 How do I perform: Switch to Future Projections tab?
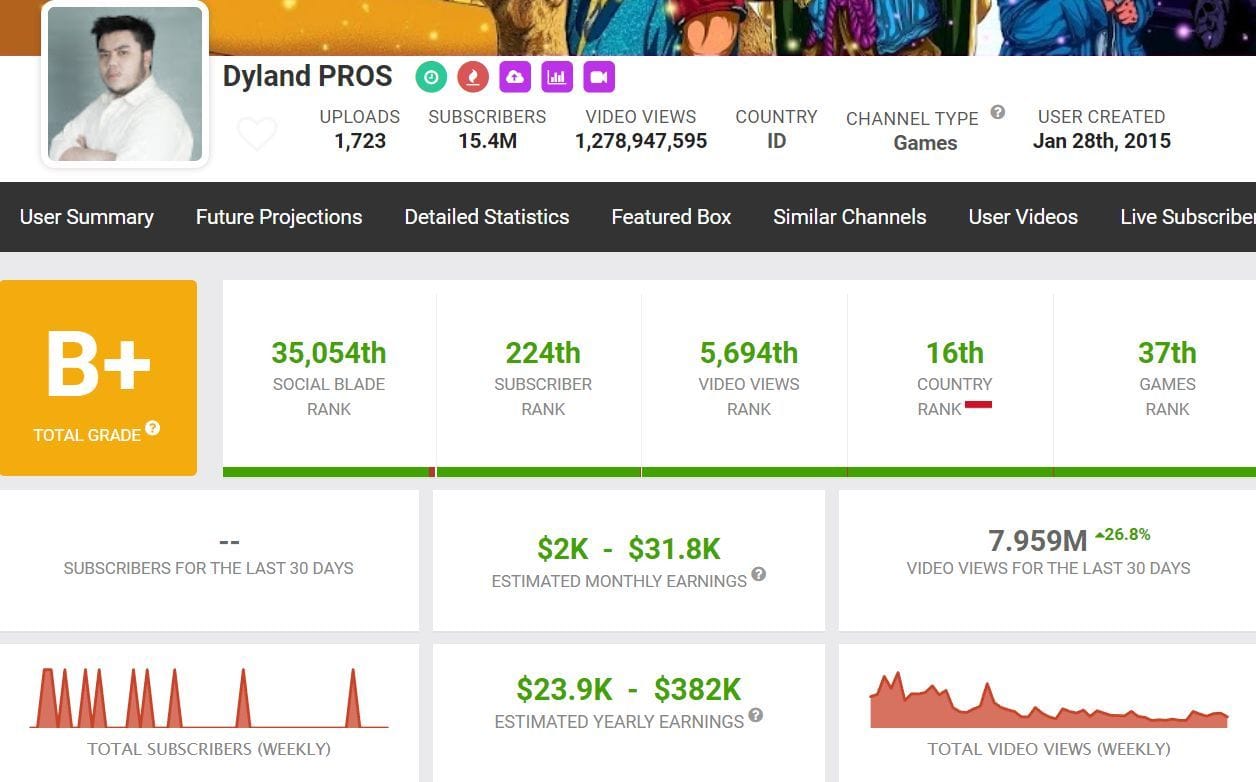tap(279, 217)
